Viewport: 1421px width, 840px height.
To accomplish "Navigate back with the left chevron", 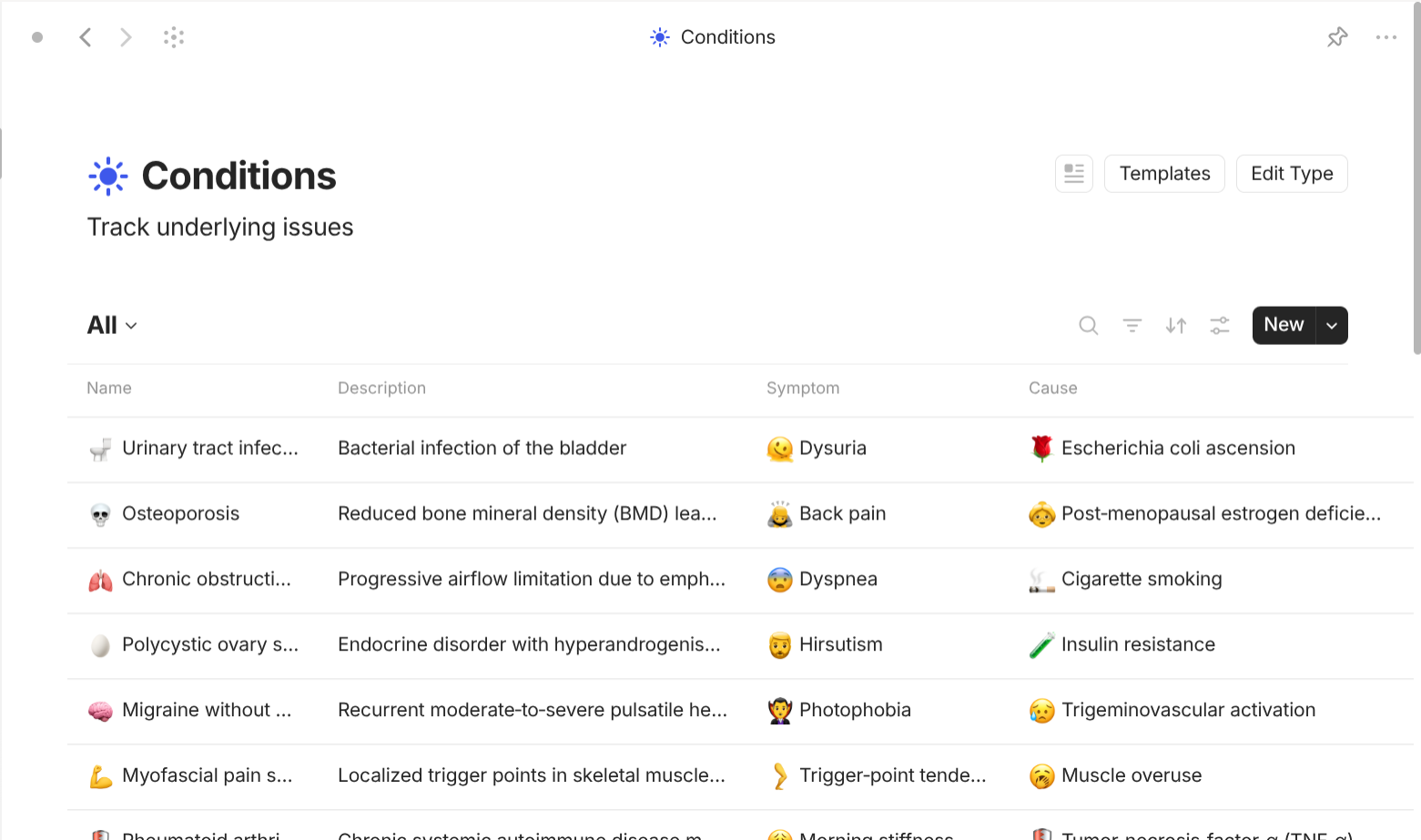I will [86, 36].
